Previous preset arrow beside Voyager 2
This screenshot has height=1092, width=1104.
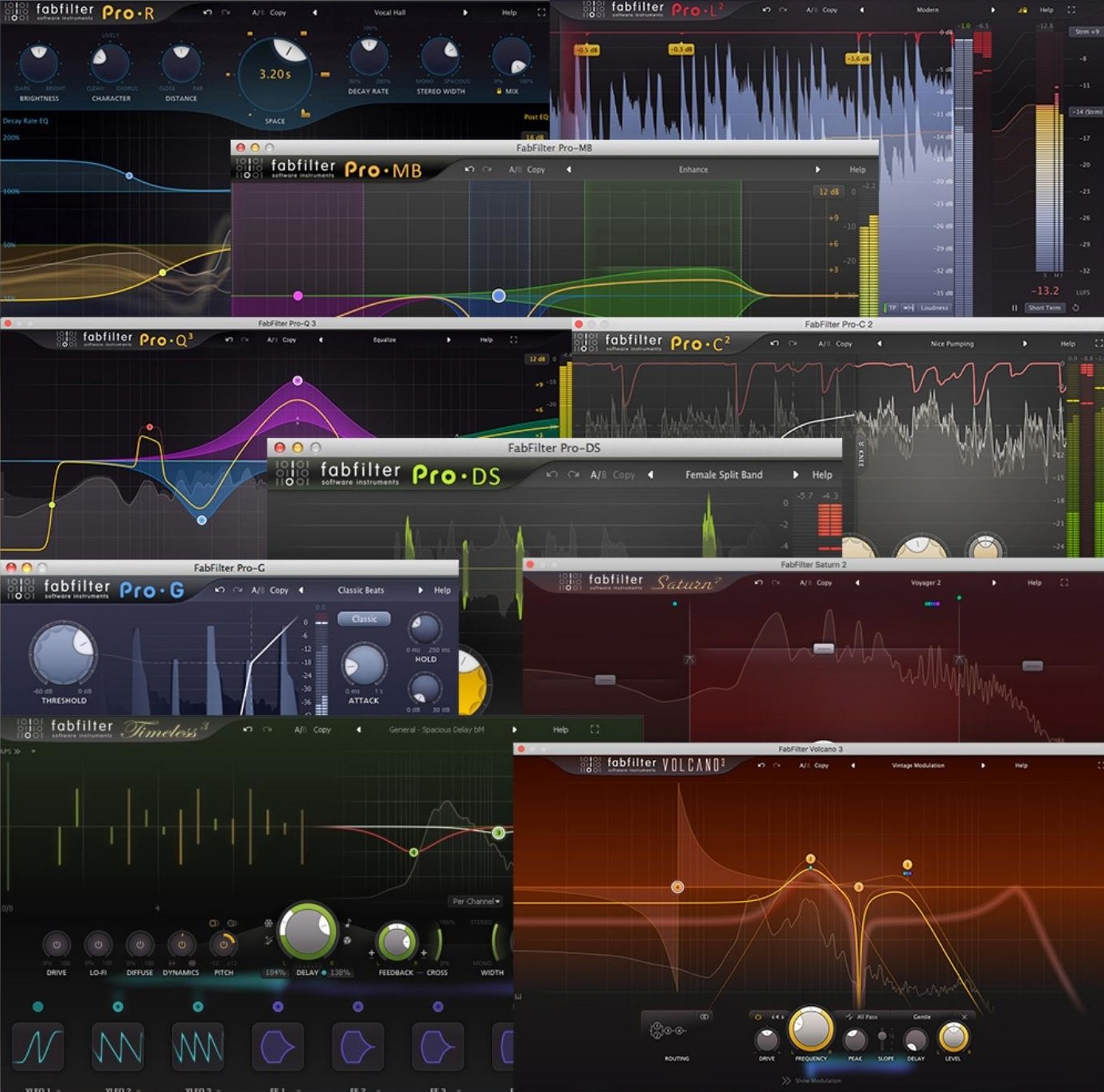pos(857,583)
